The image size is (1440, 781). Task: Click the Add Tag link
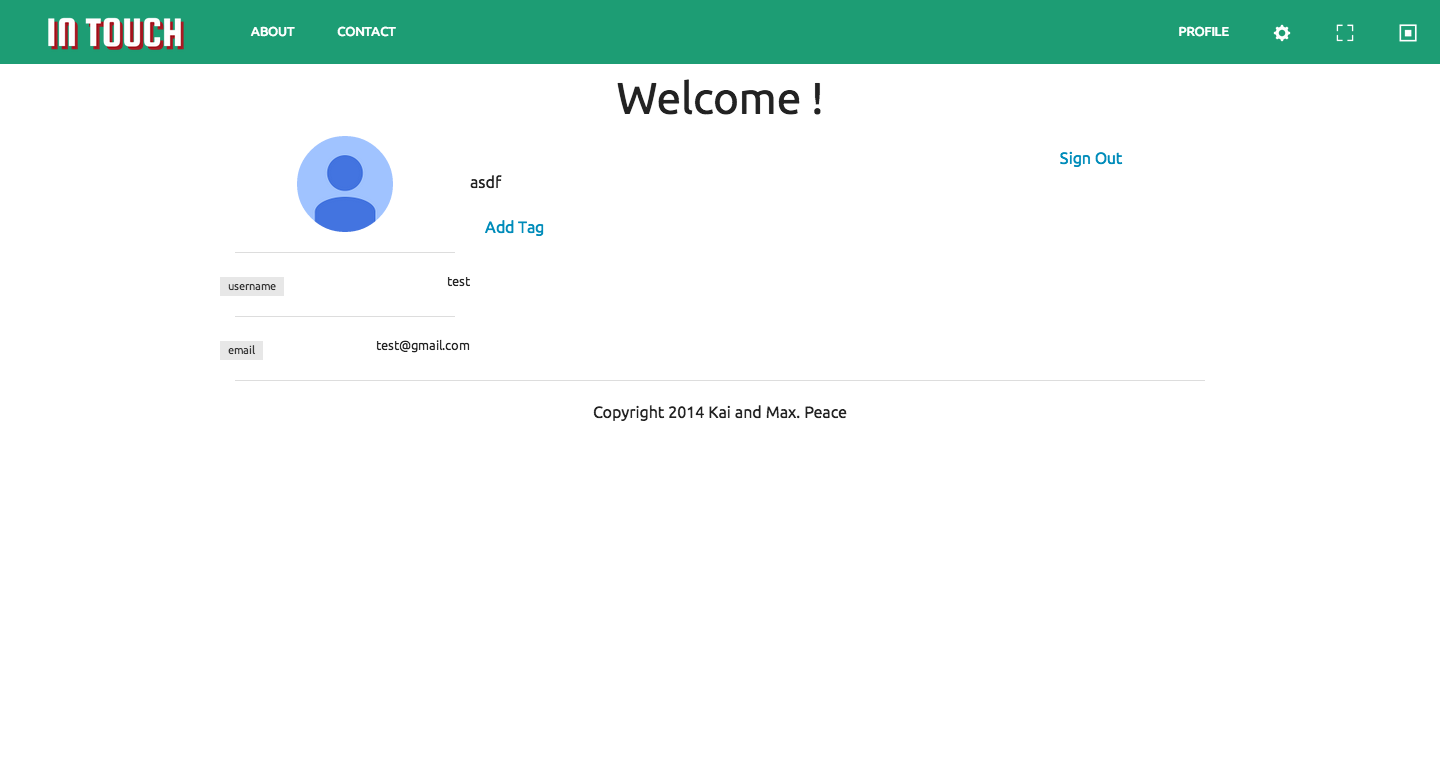(514, 227)
